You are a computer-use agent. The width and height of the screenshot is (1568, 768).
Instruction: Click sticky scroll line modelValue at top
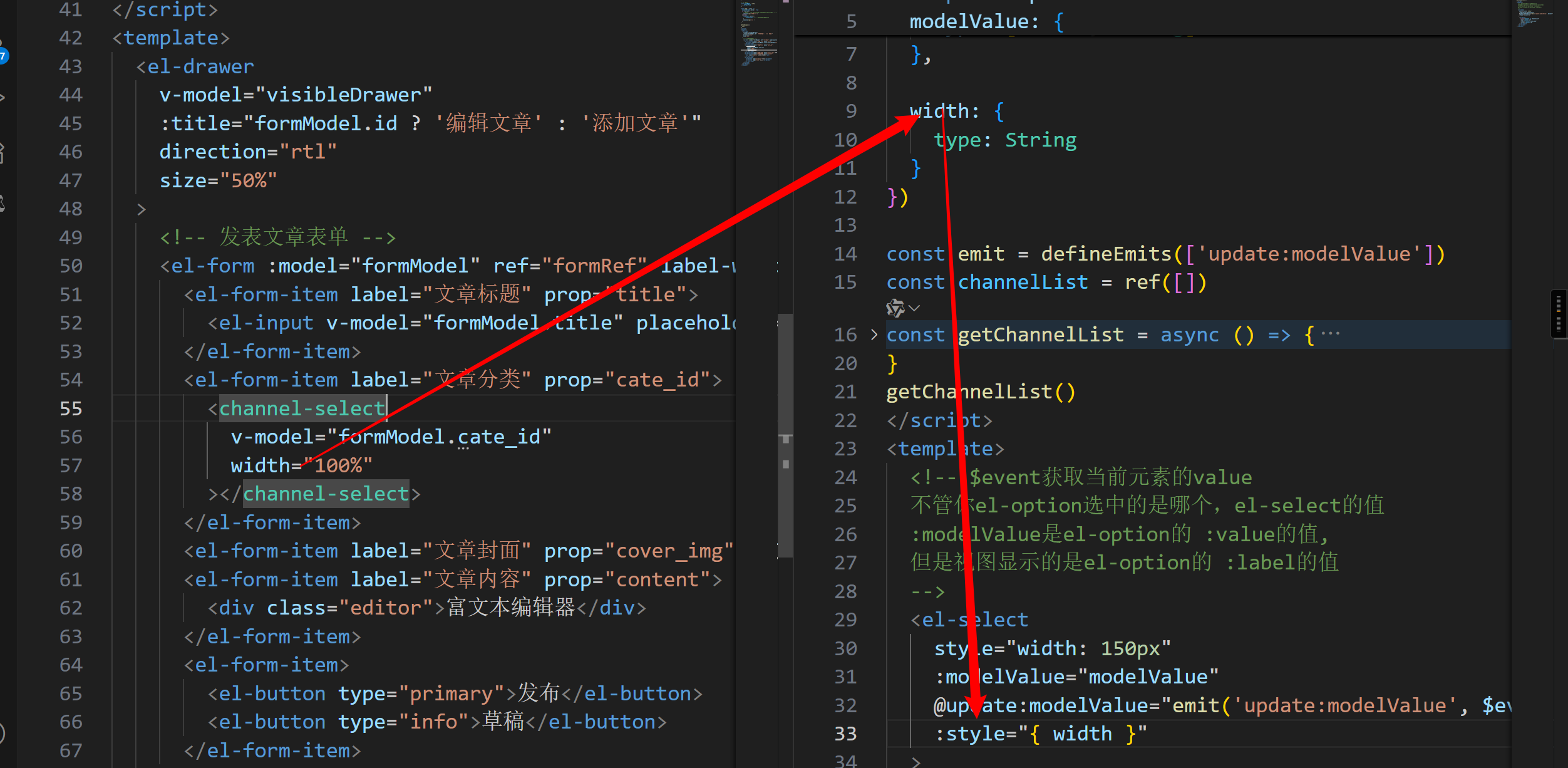[974, 22]
